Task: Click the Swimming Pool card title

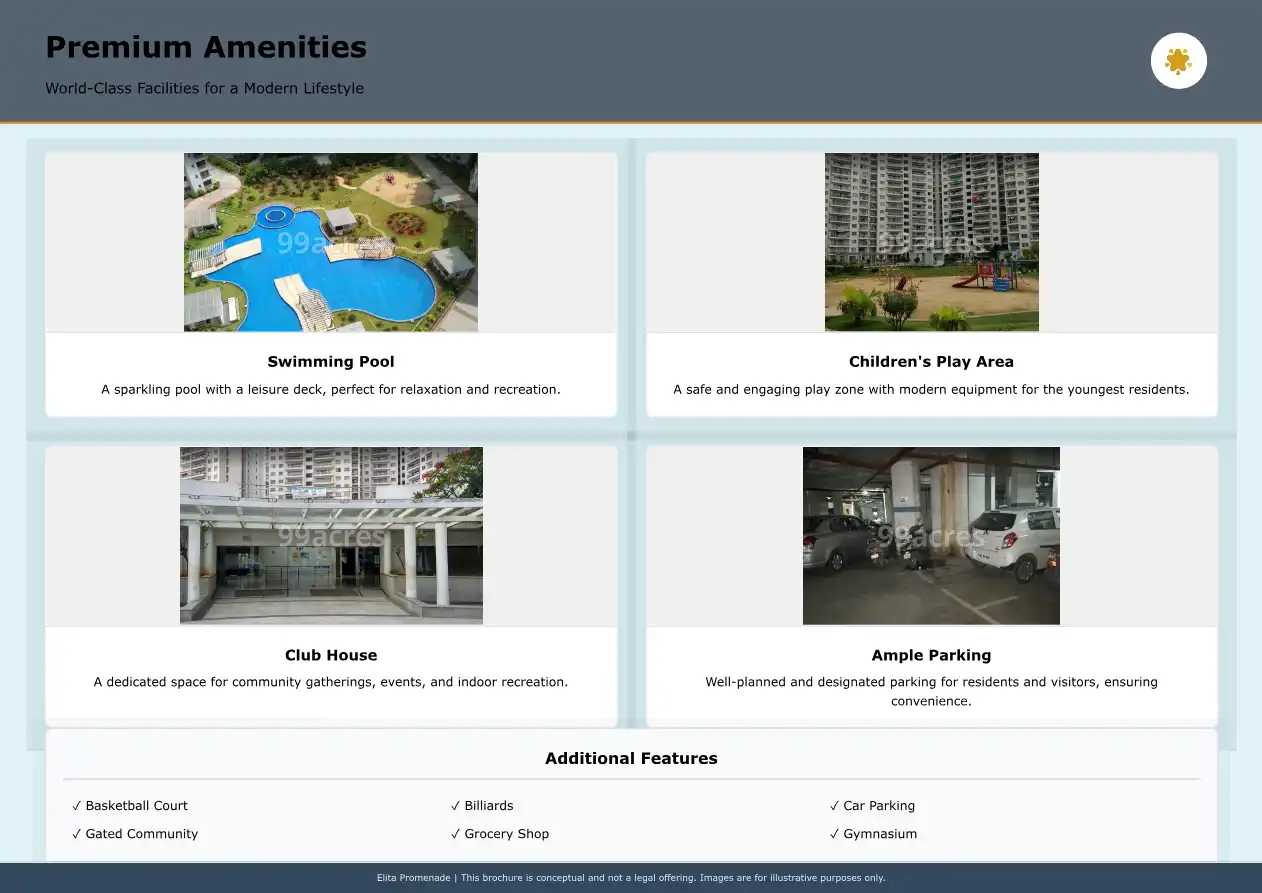Action: click(330, 362)
